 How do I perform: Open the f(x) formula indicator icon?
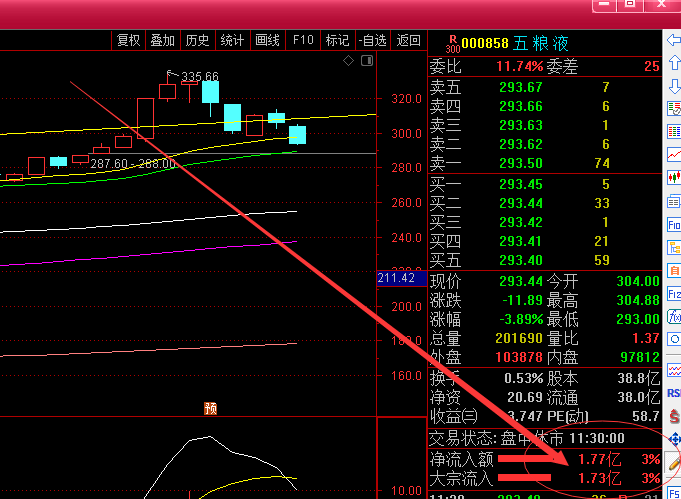point(674,317)
